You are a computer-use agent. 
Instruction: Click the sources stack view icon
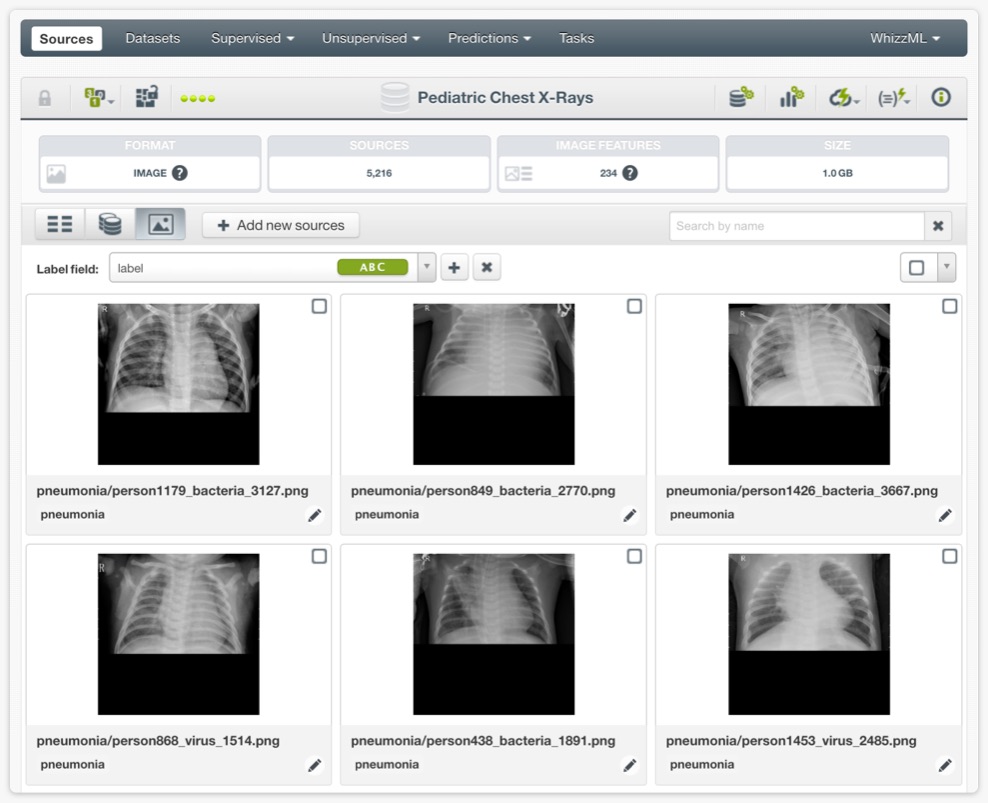(x=110, y=225)
